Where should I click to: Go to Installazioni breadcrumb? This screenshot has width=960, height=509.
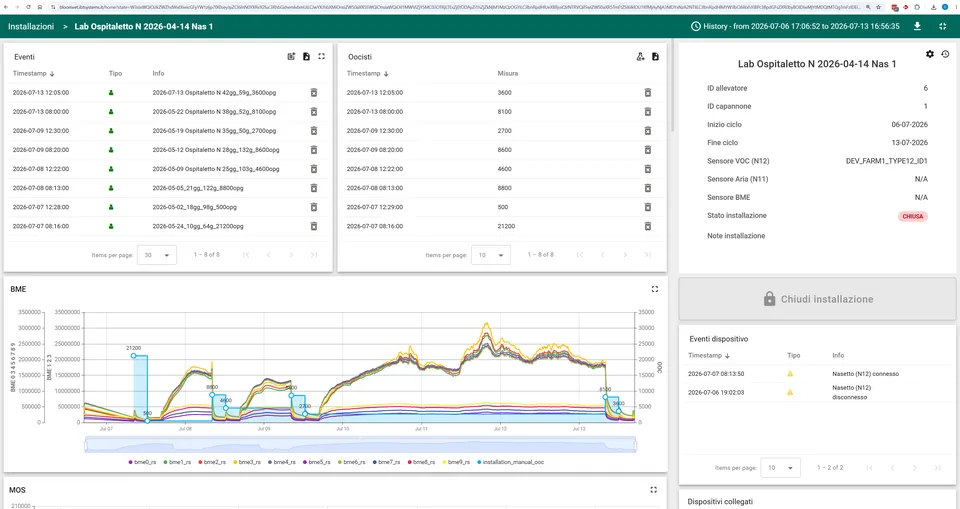(x=31, y=26)
